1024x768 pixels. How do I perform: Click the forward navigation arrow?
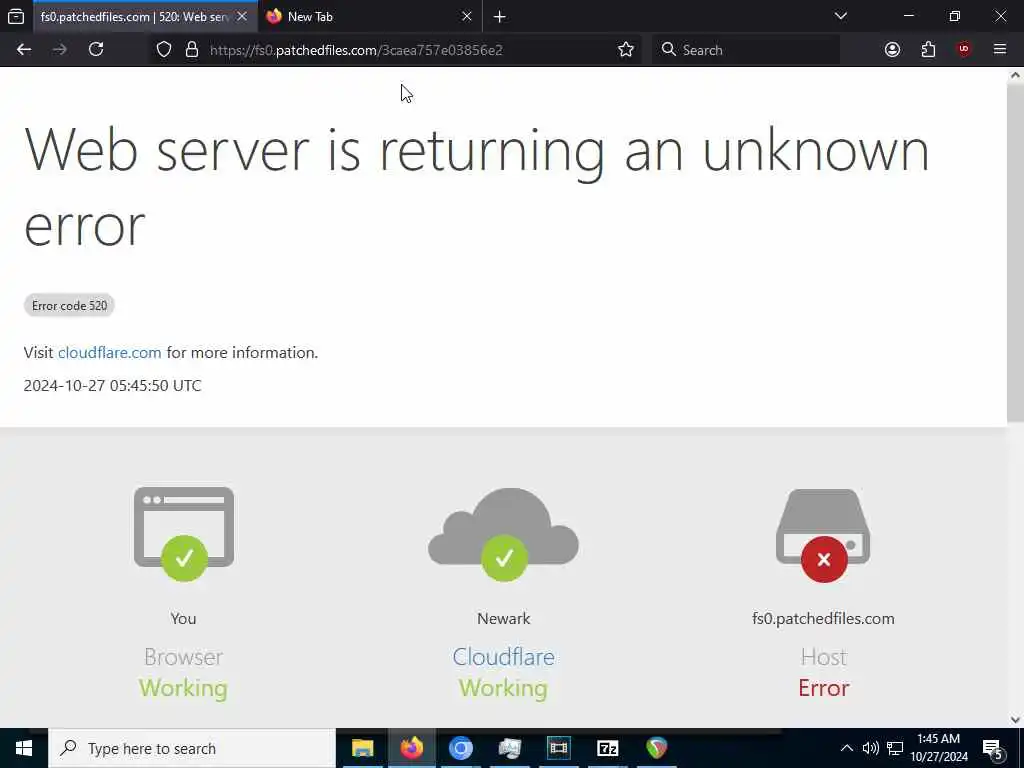(x=59, y=50)
